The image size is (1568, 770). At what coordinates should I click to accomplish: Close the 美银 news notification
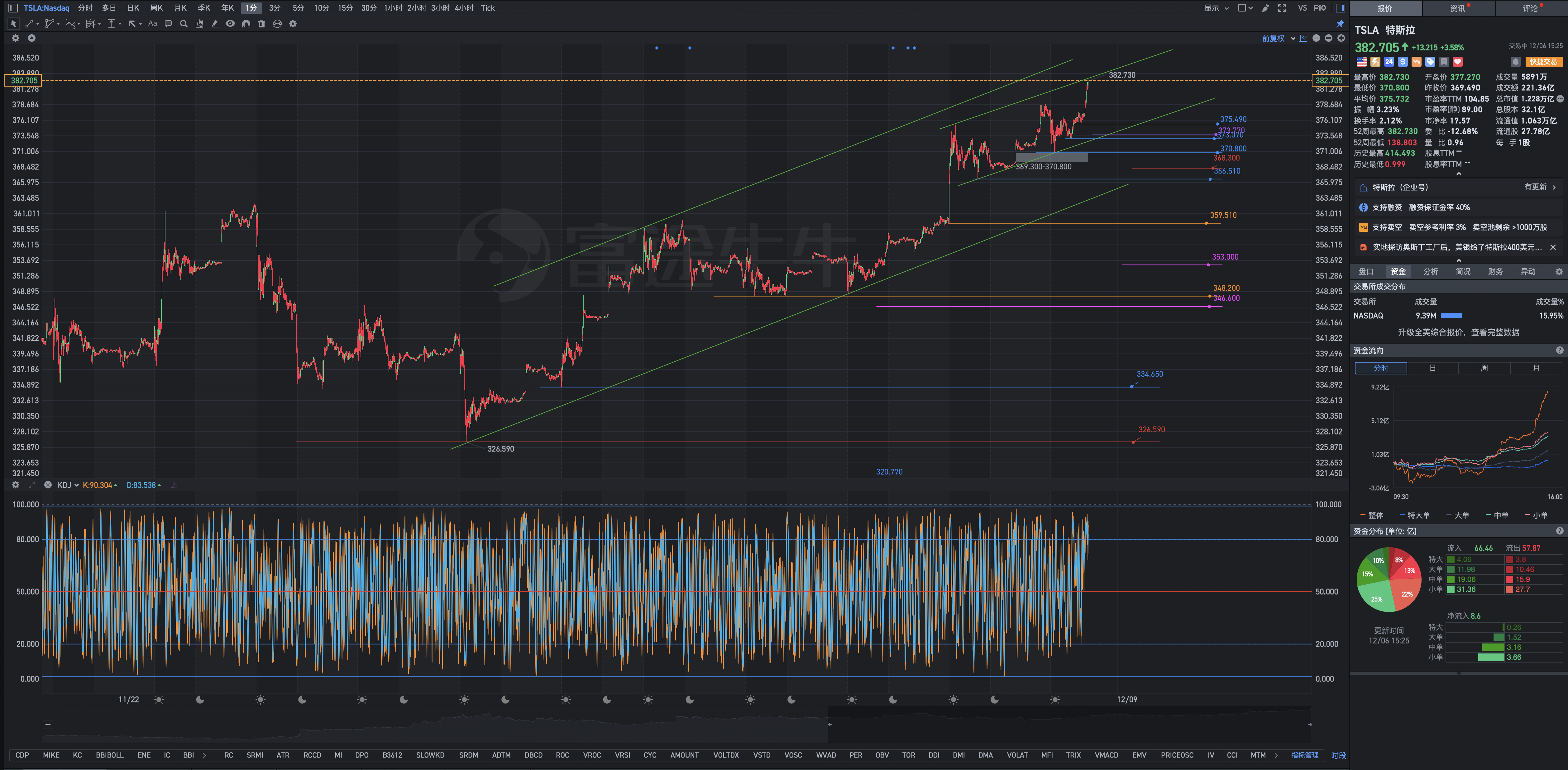(1553, 247)
